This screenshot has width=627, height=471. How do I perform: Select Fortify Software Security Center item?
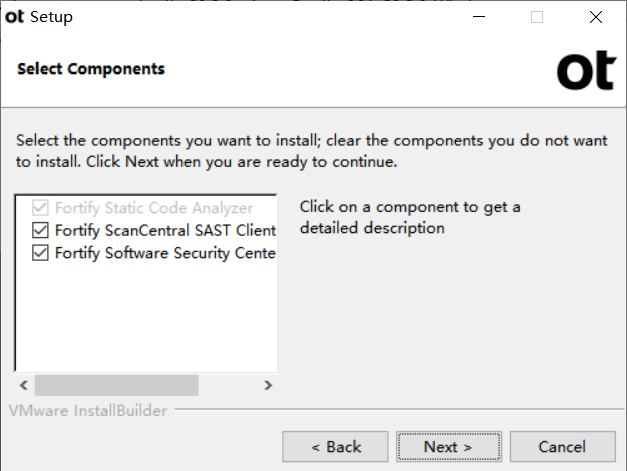[166, 253]
